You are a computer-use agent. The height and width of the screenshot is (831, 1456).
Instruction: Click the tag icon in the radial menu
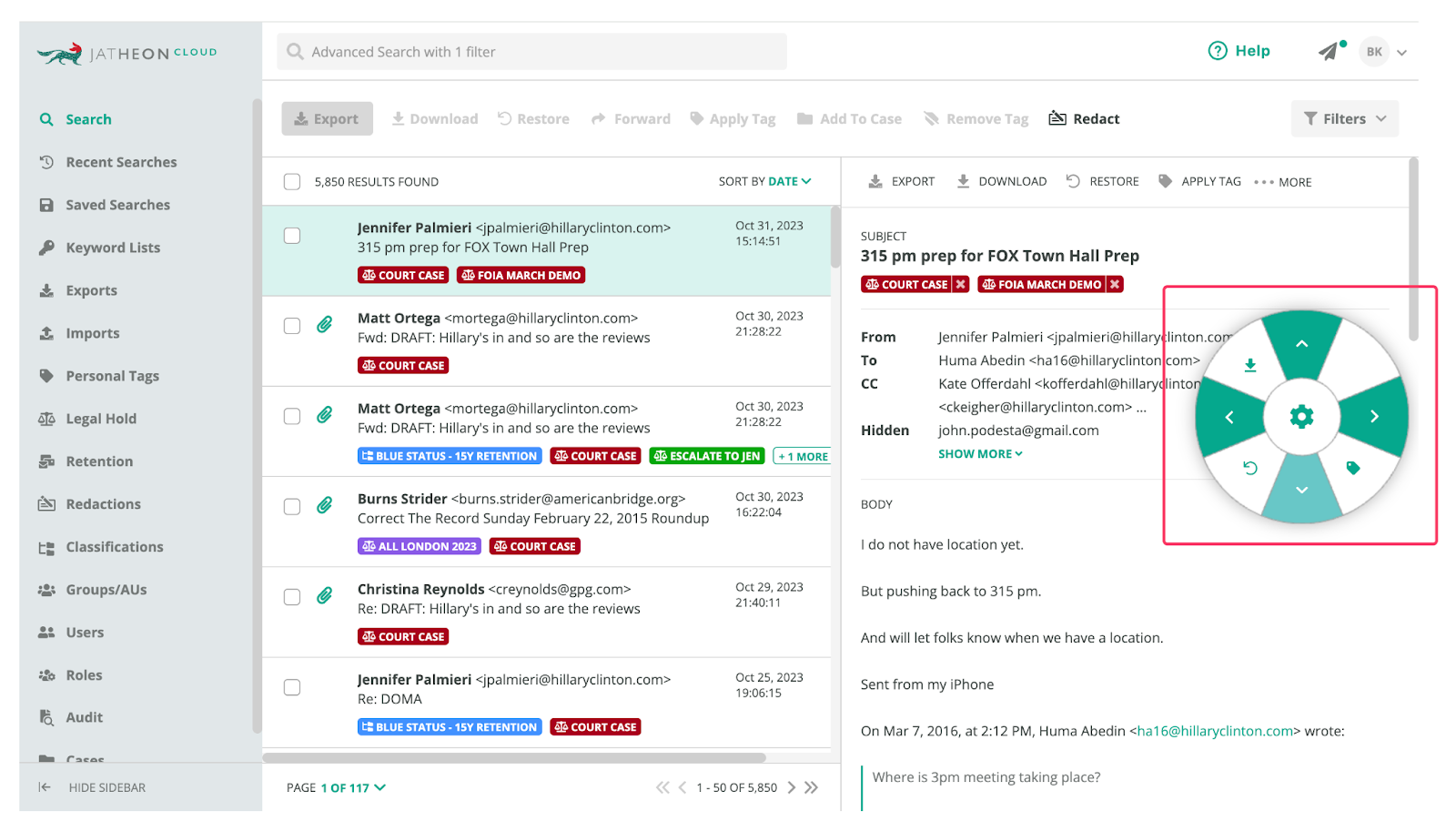(x=1353, y=468)
